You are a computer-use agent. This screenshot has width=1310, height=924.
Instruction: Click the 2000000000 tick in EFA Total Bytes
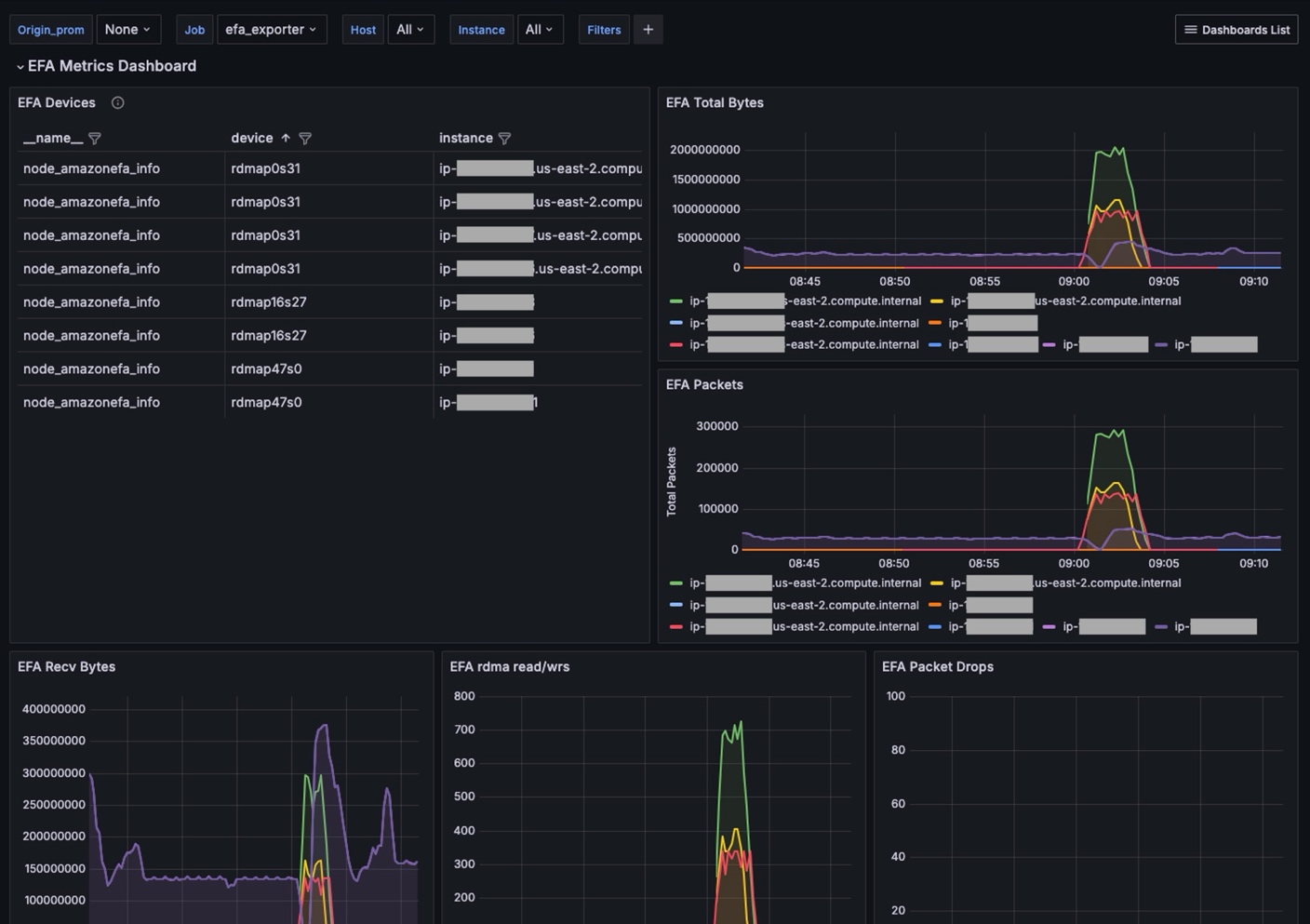click(x=705, y=150)
